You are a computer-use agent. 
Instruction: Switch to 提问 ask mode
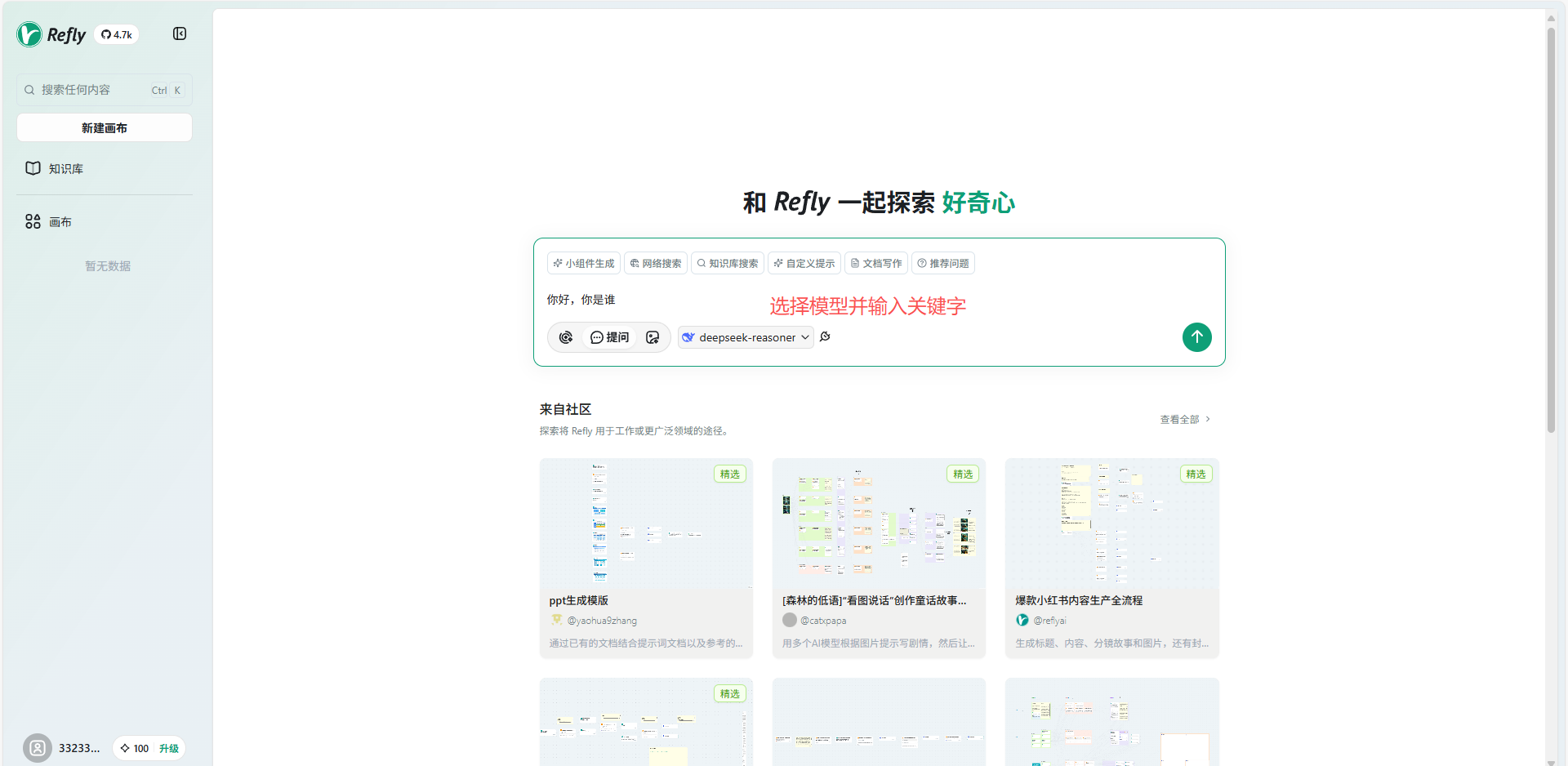point(610,337)
